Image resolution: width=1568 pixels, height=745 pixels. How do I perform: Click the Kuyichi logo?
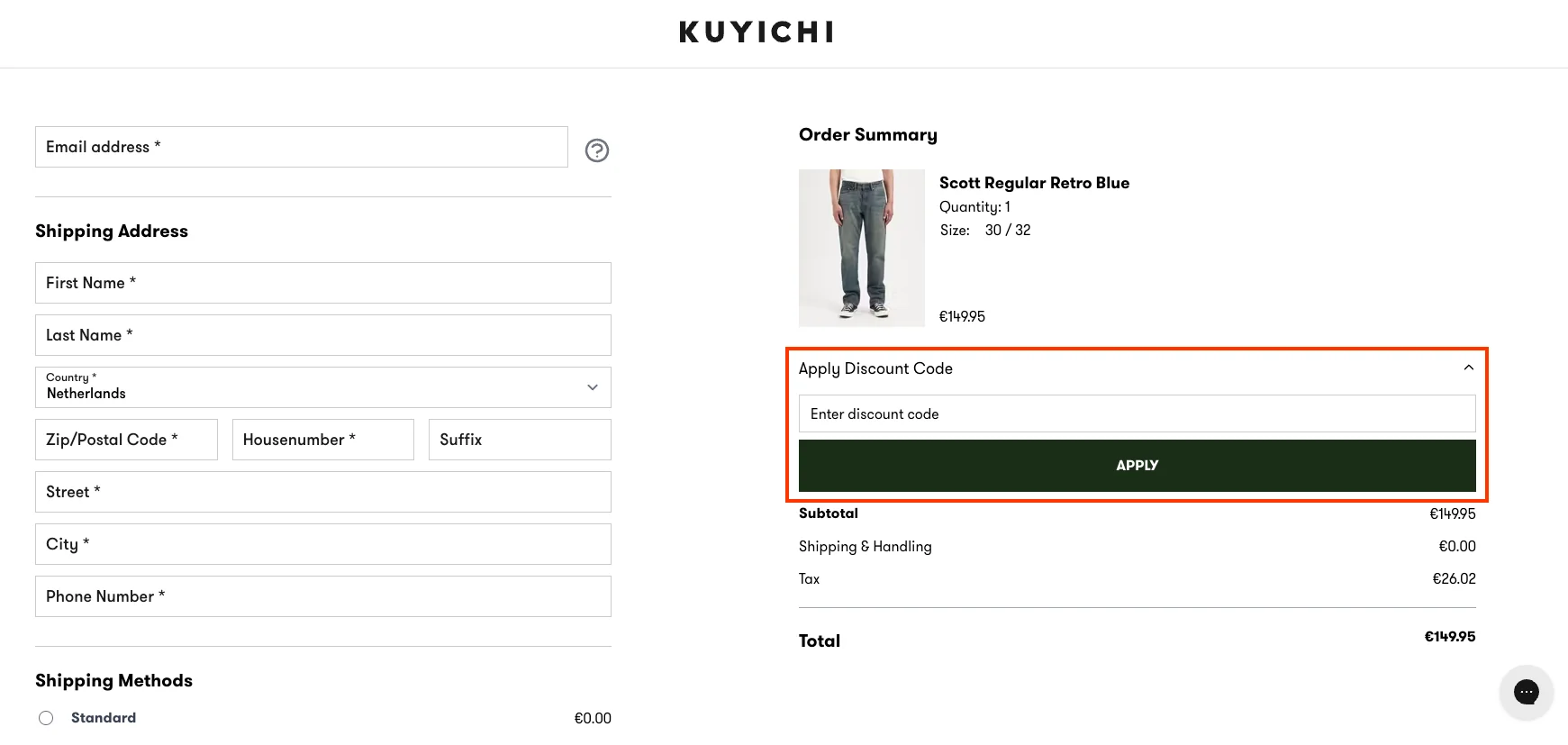(x=755, y=32)
